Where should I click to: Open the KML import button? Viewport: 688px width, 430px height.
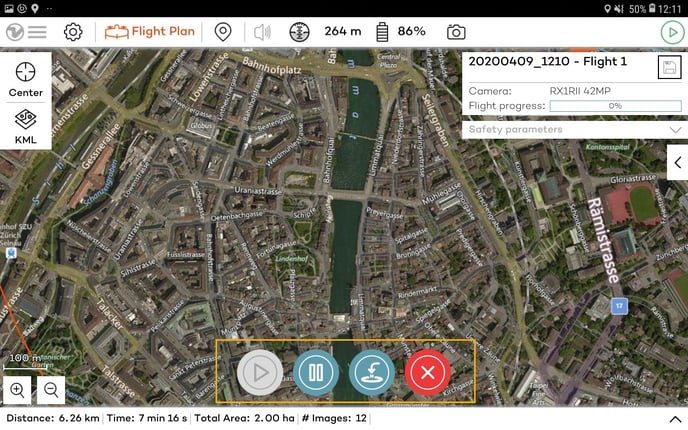coord(26,126)
